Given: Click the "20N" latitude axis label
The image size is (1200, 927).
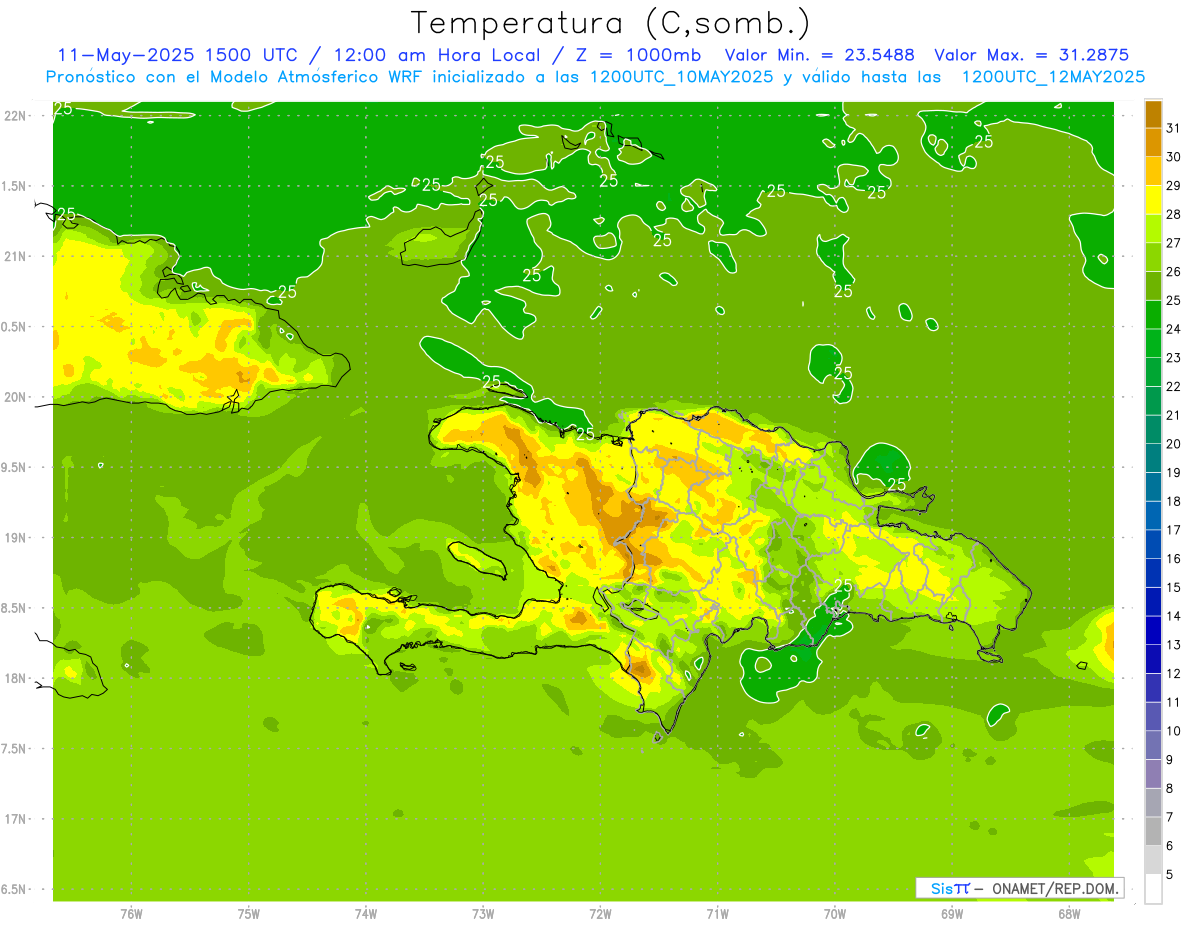Looking at the screenshot, I should (15, 398).
